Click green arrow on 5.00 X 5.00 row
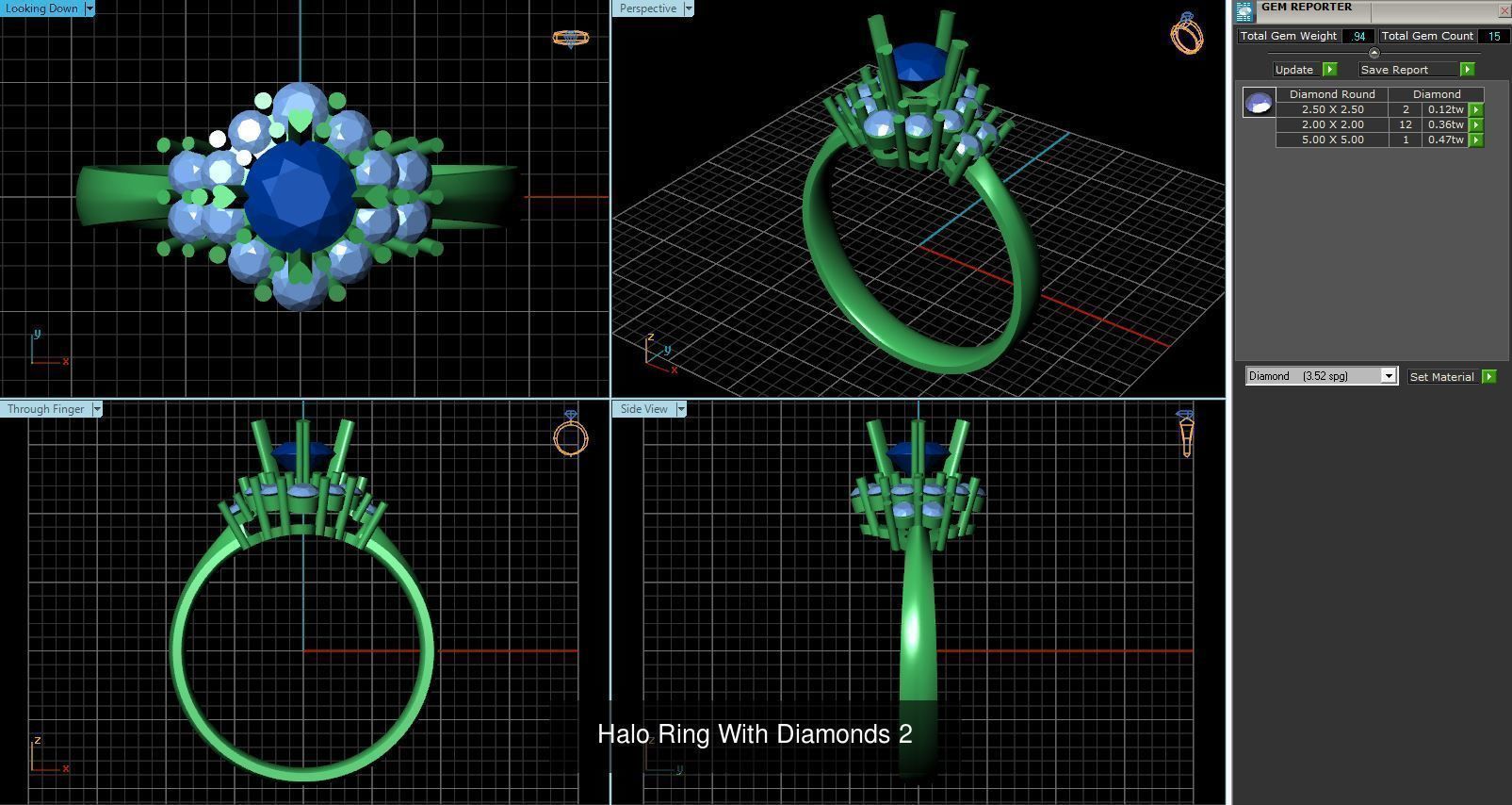The image size is (1512, 805). [x=1476, y=140]
